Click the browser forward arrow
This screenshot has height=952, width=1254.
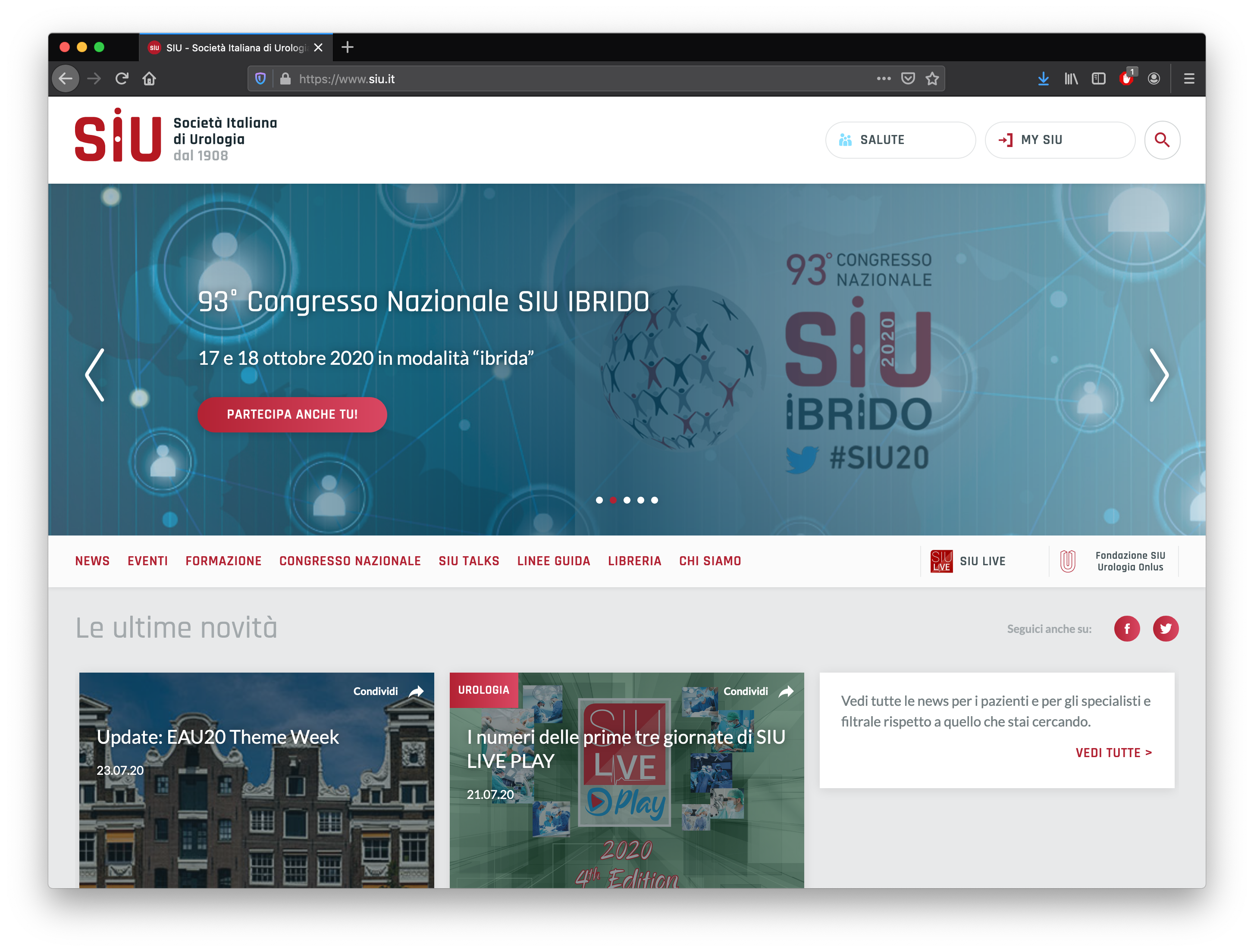[94, 79]
